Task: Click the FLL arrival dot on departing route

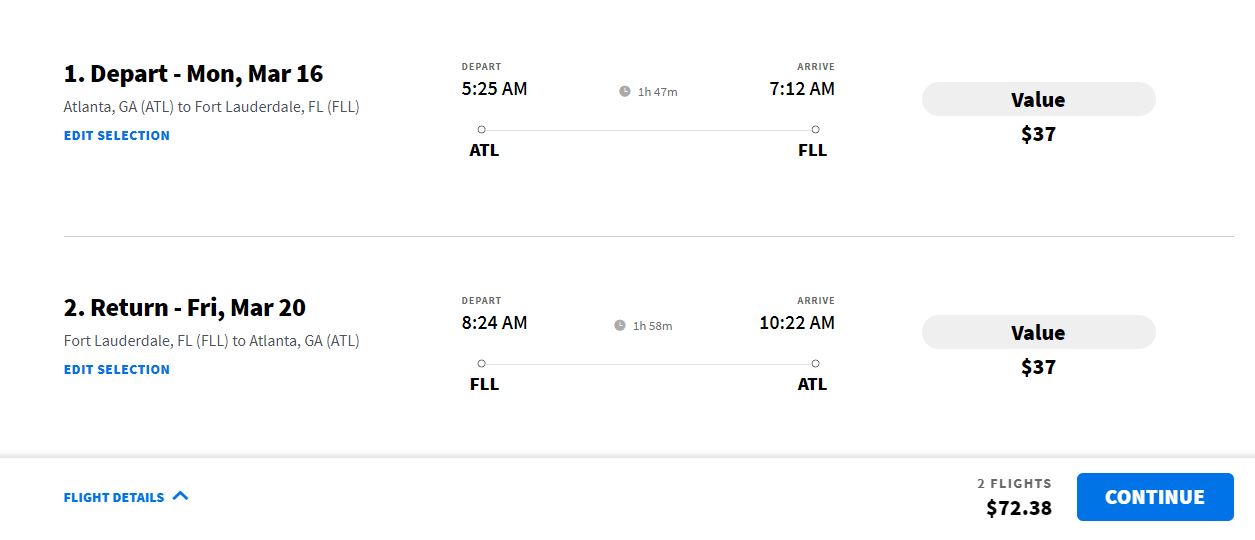Action: pos(815,129)
